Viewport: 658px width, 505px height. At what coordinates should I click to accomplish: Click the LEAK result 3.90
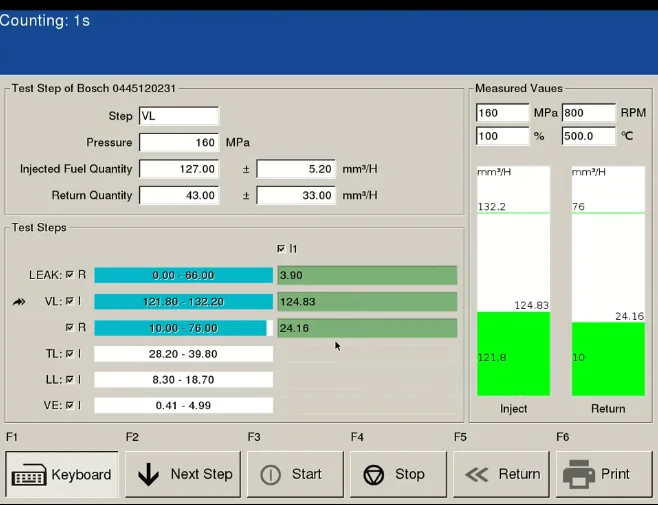point(367,275)
